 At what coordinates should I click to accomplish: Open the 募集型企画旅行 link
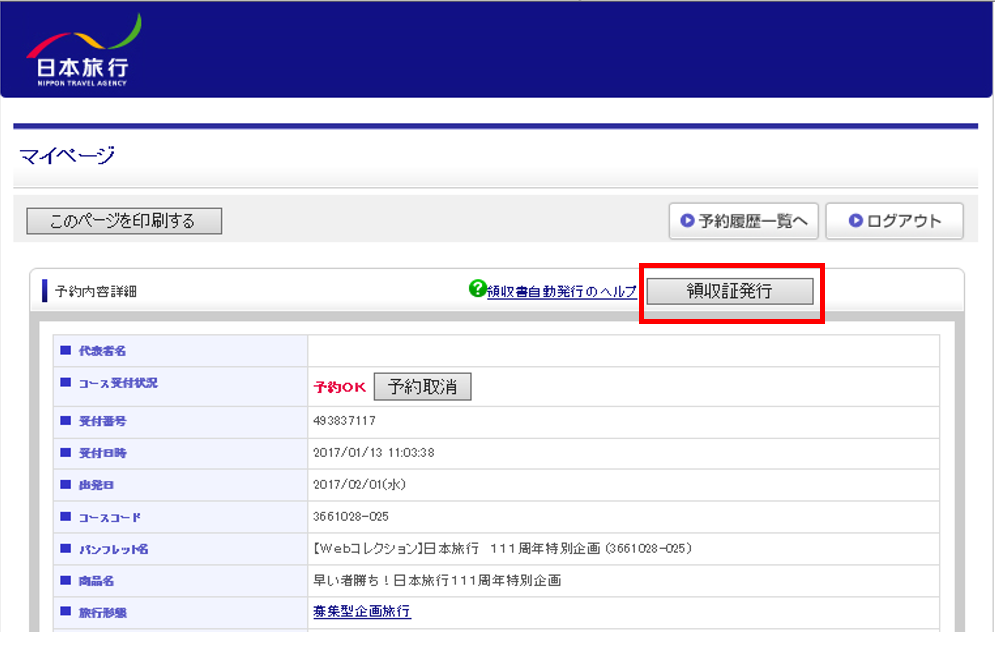pyautogui.click(x=362, y=611)
